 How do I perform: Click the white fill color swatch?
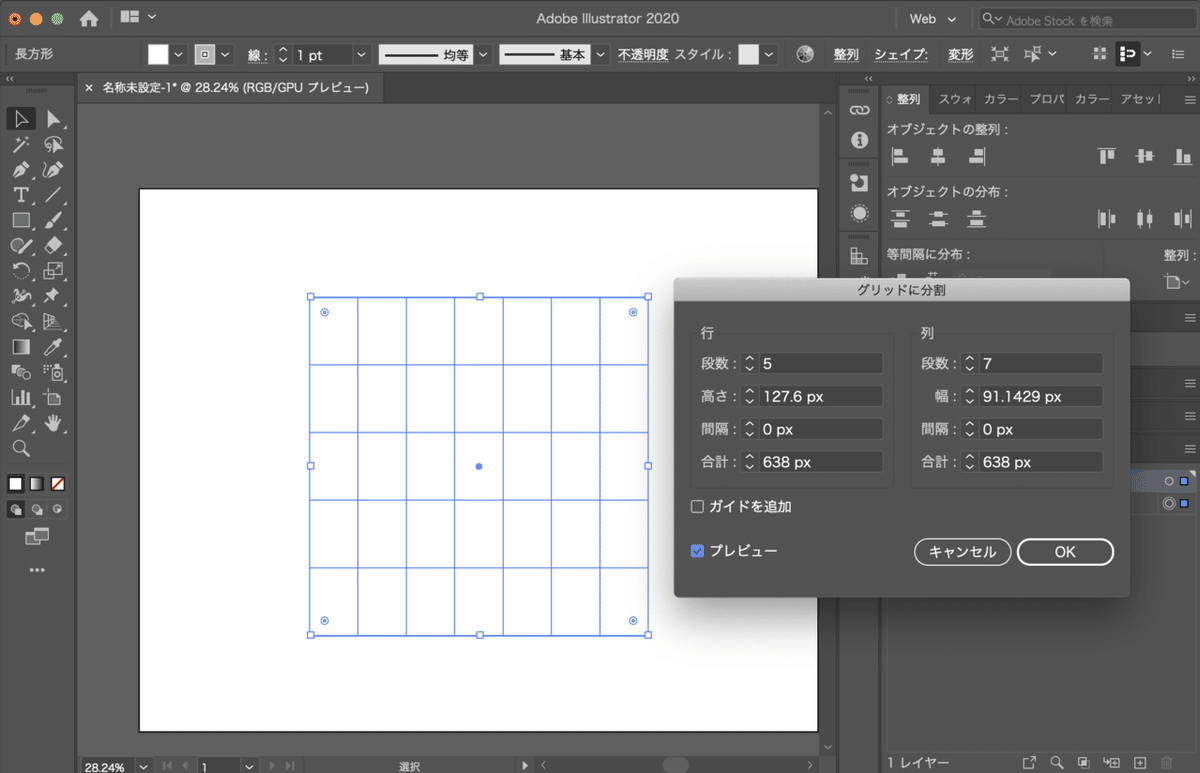158,55
